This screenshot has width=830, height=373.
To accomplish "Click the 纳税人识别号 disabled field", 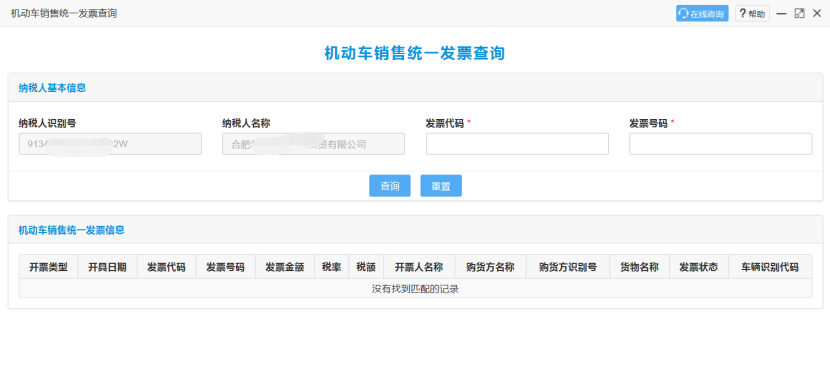I will click(x=110, y=144).
